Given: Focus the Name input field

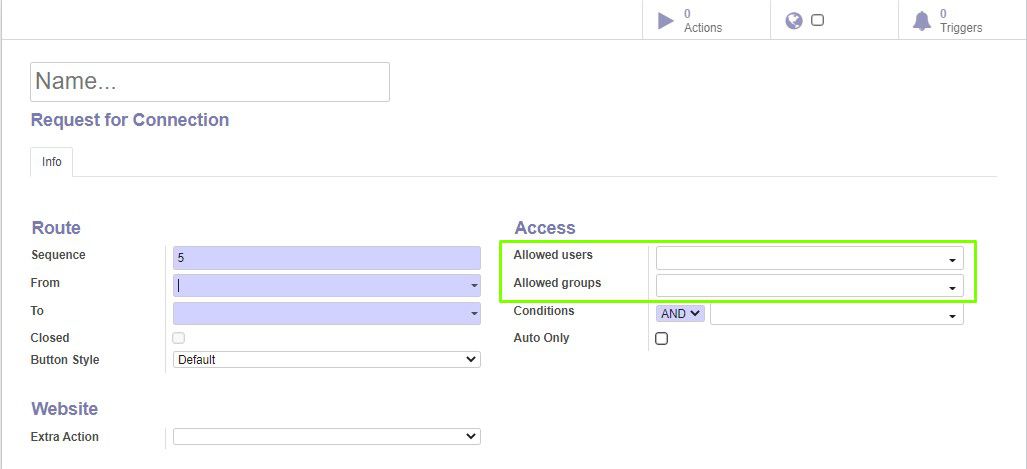Looking at the screenshot, I should 210,82.
